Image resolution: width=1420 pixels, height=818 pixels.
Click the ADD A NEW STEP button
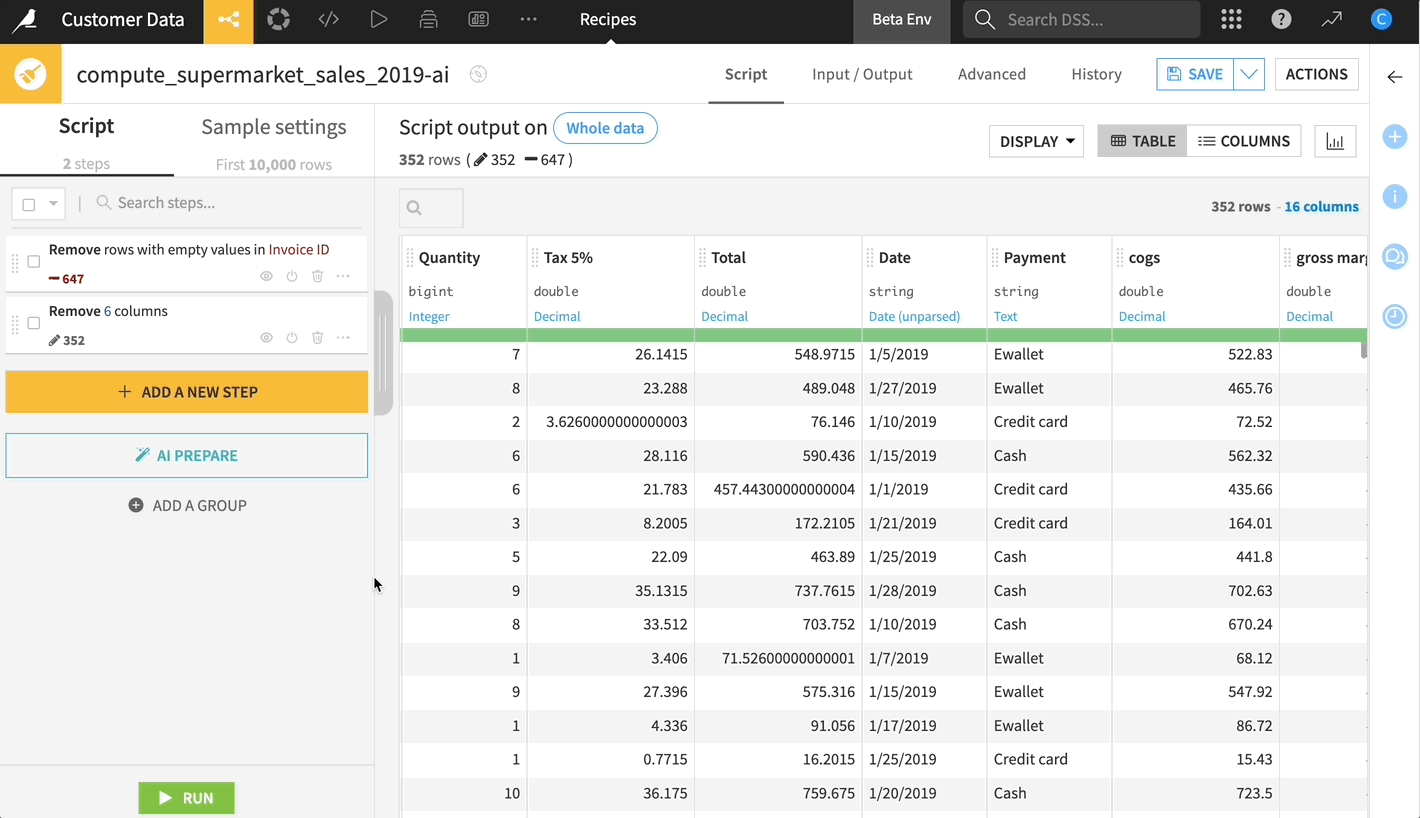[x=187, y=392]
